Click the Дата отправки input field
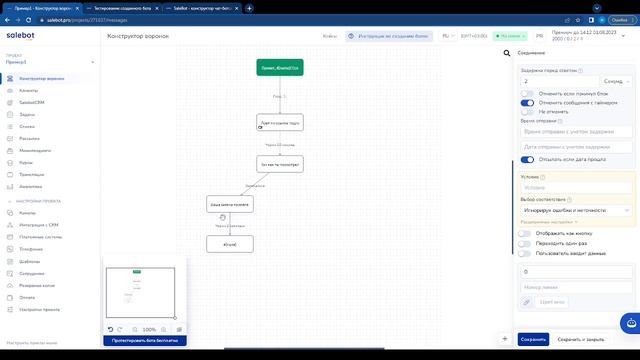Image resolution: width=640 pixels, height=360 pixels. pyautogui.click(x=576, y=147)
